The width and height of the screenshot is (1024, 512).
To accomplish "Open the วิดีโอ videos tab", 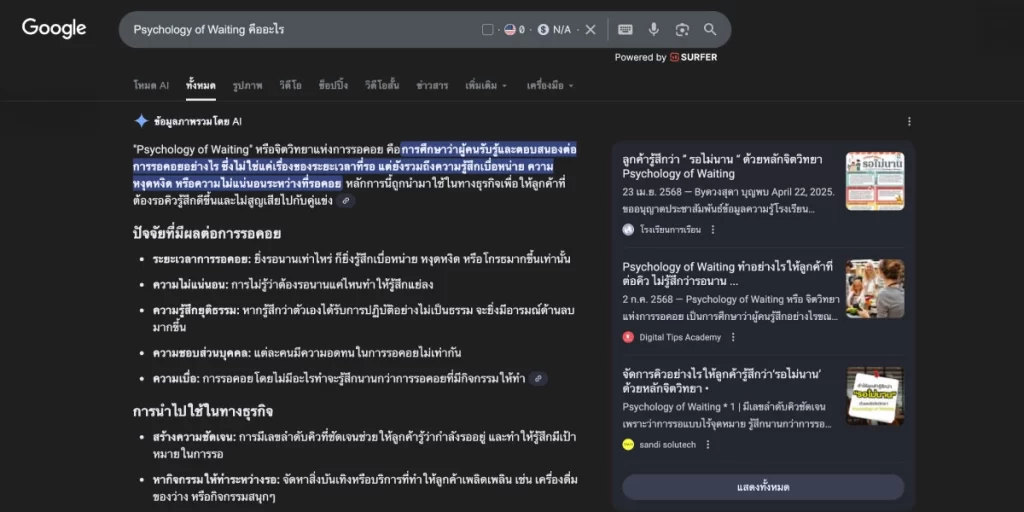I will 290,86.
